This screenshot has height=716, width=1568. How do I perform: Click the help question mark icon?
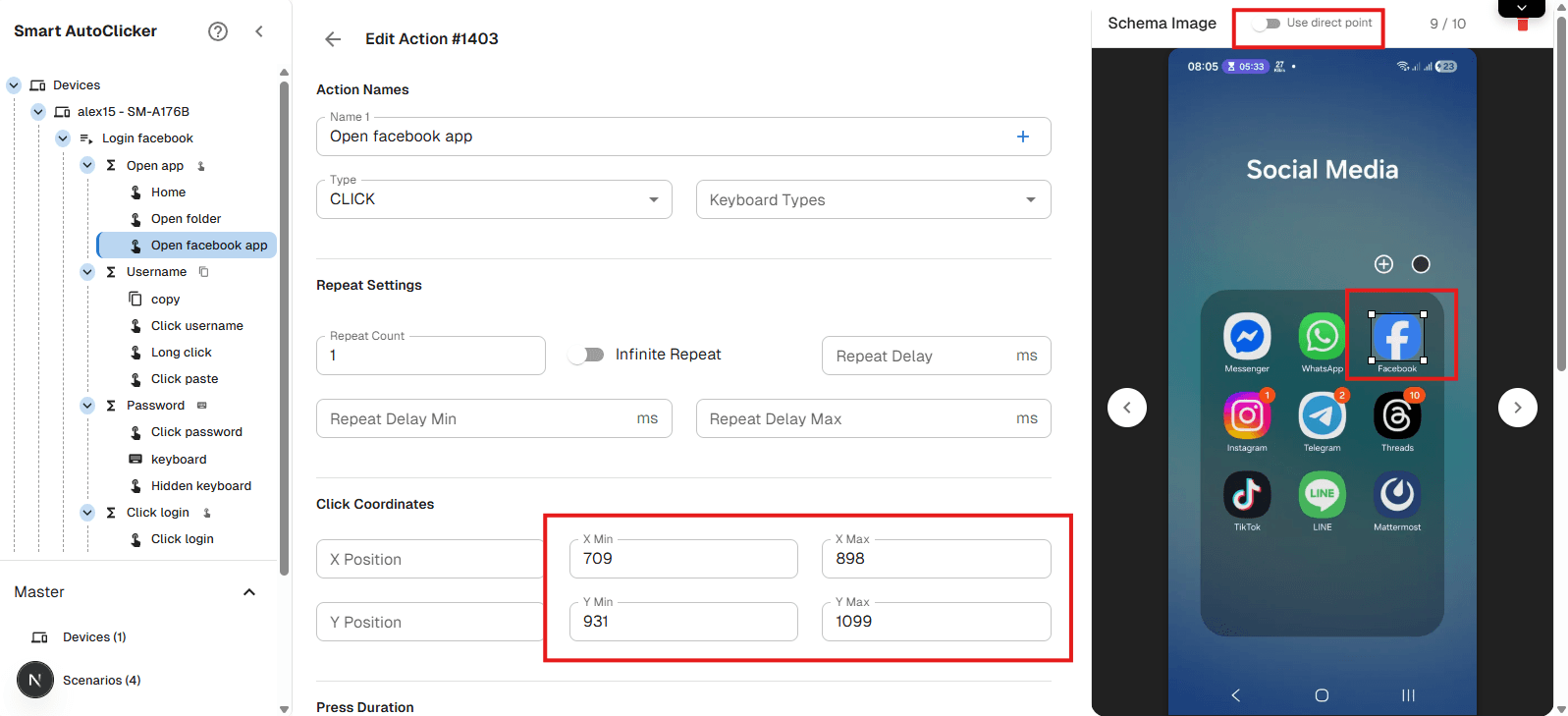pyautogui.click(x=218, y=31)
